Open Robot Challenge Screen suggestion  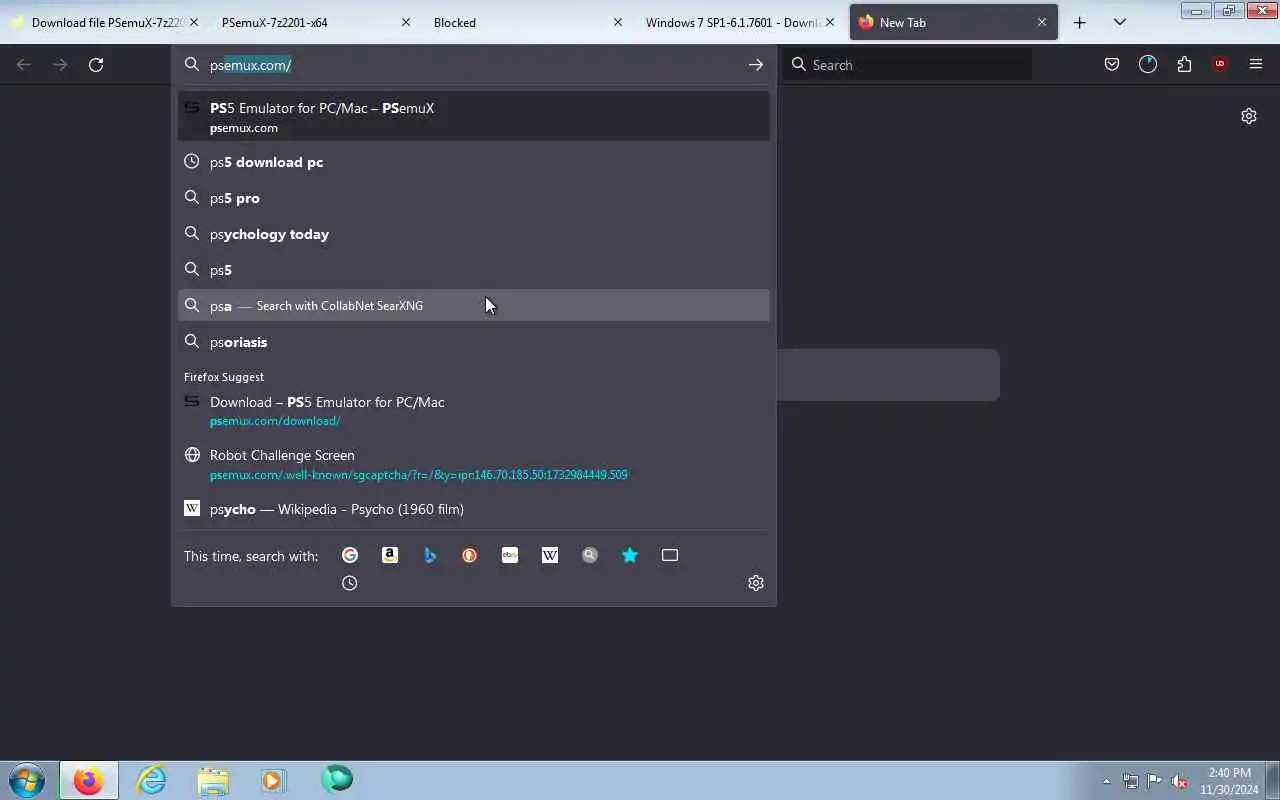(474, 464)
